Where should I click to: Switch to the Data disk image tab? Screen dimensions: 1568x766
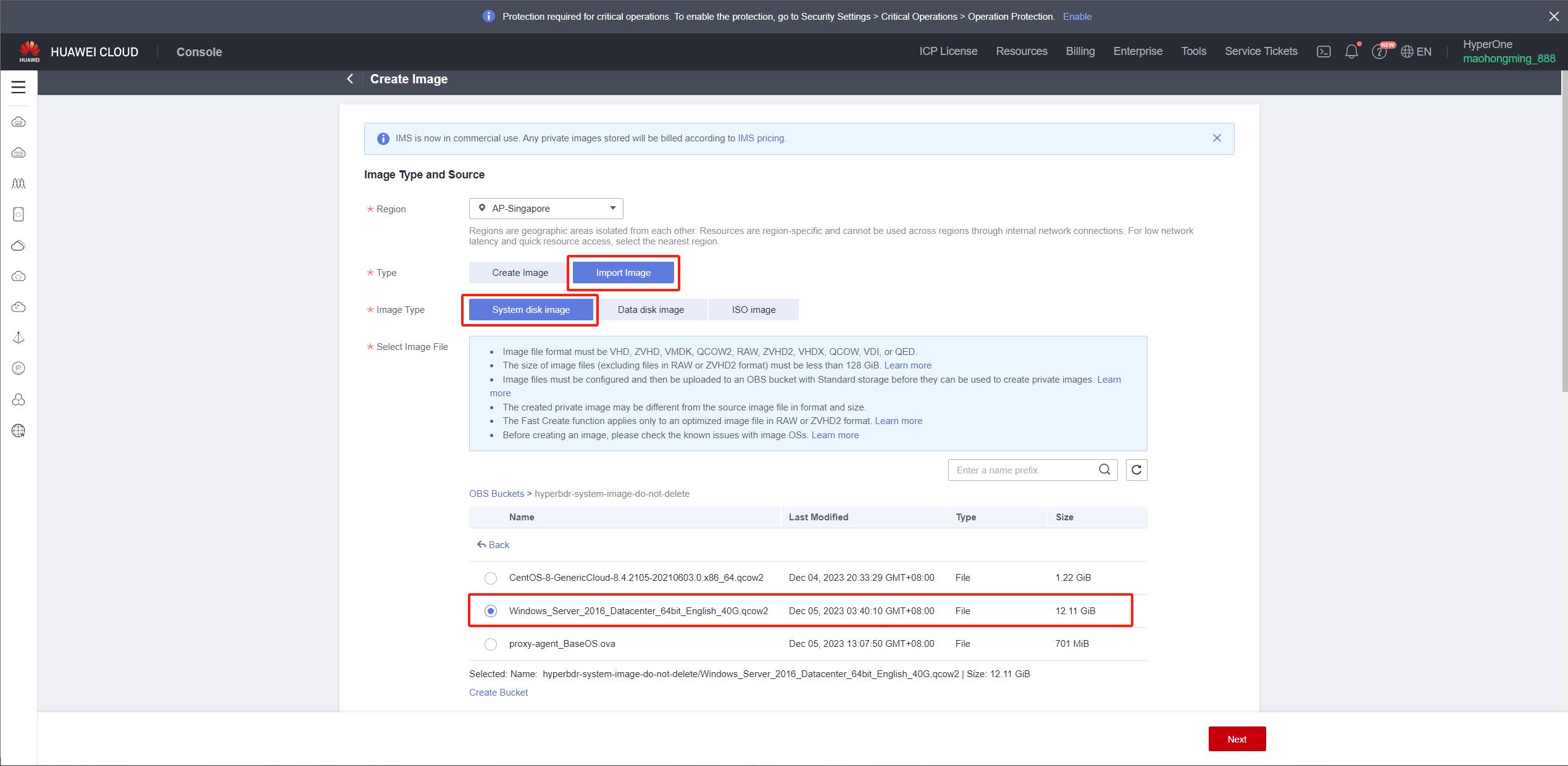(x=651, y=310)
